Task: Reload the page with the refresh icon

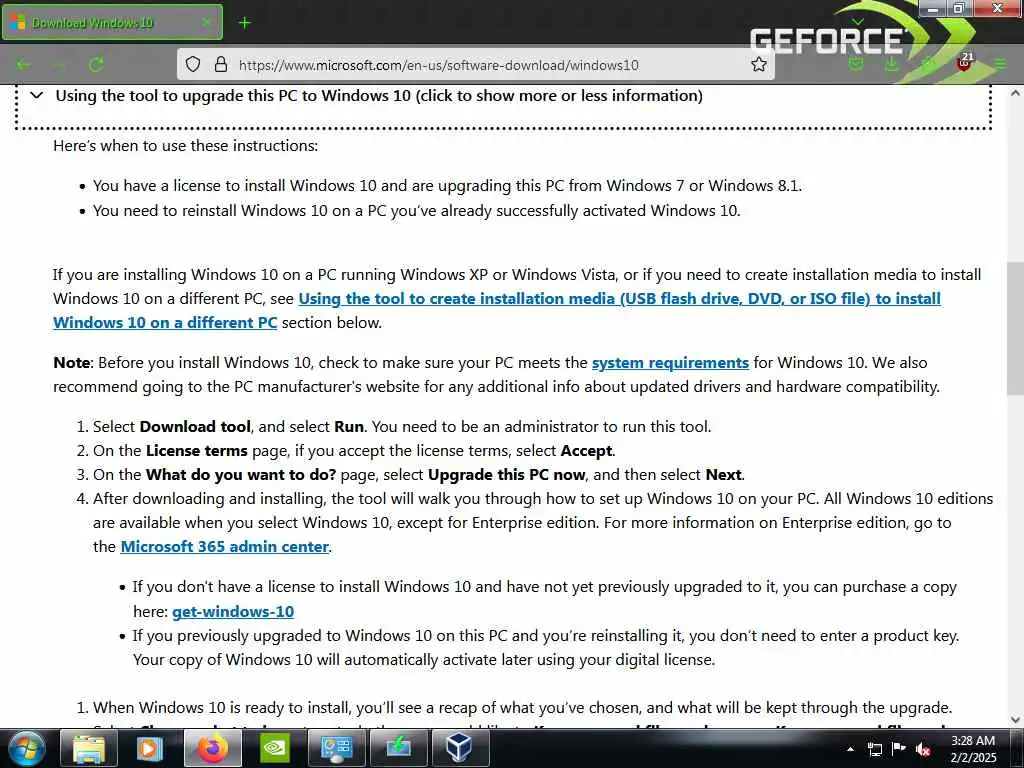Action: tap(96, 65)
